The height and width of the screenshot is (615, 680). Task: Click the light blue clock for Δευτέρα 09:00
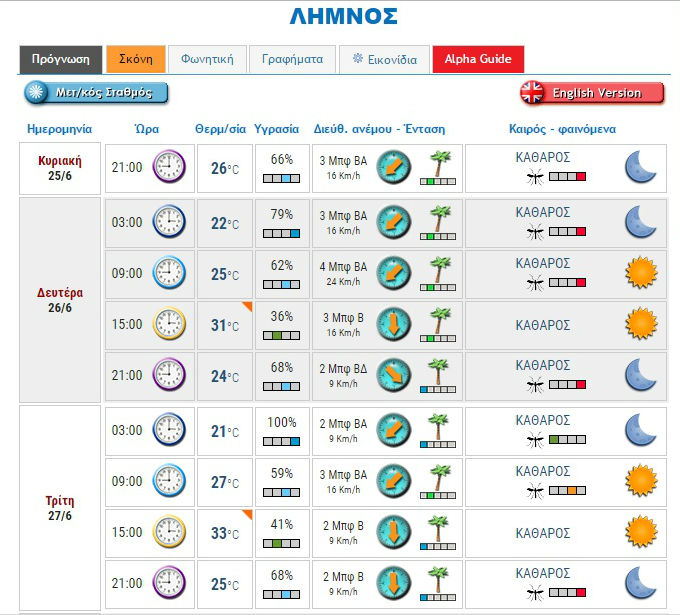169,273
